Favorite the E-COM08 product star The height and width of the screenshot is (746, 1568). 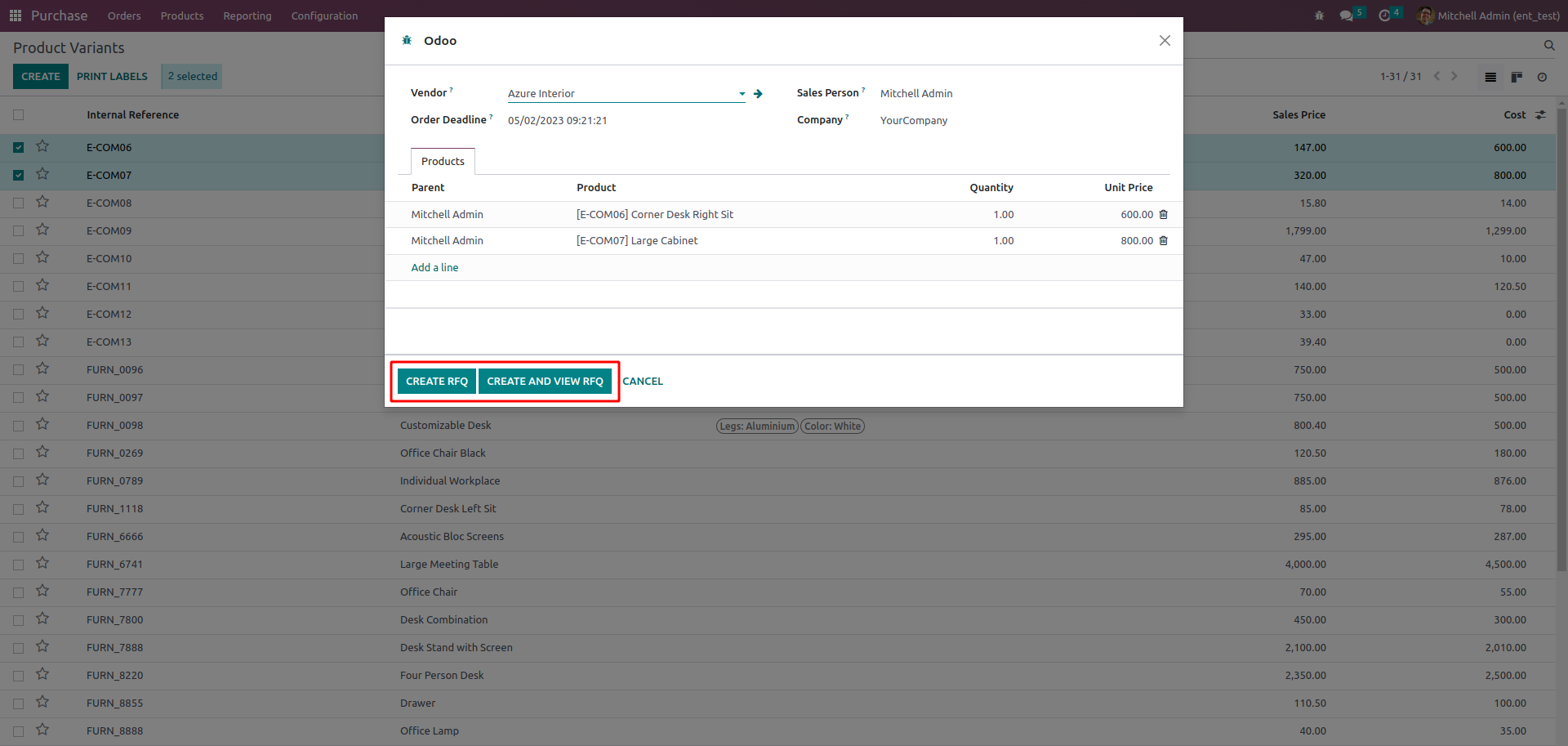42,202
